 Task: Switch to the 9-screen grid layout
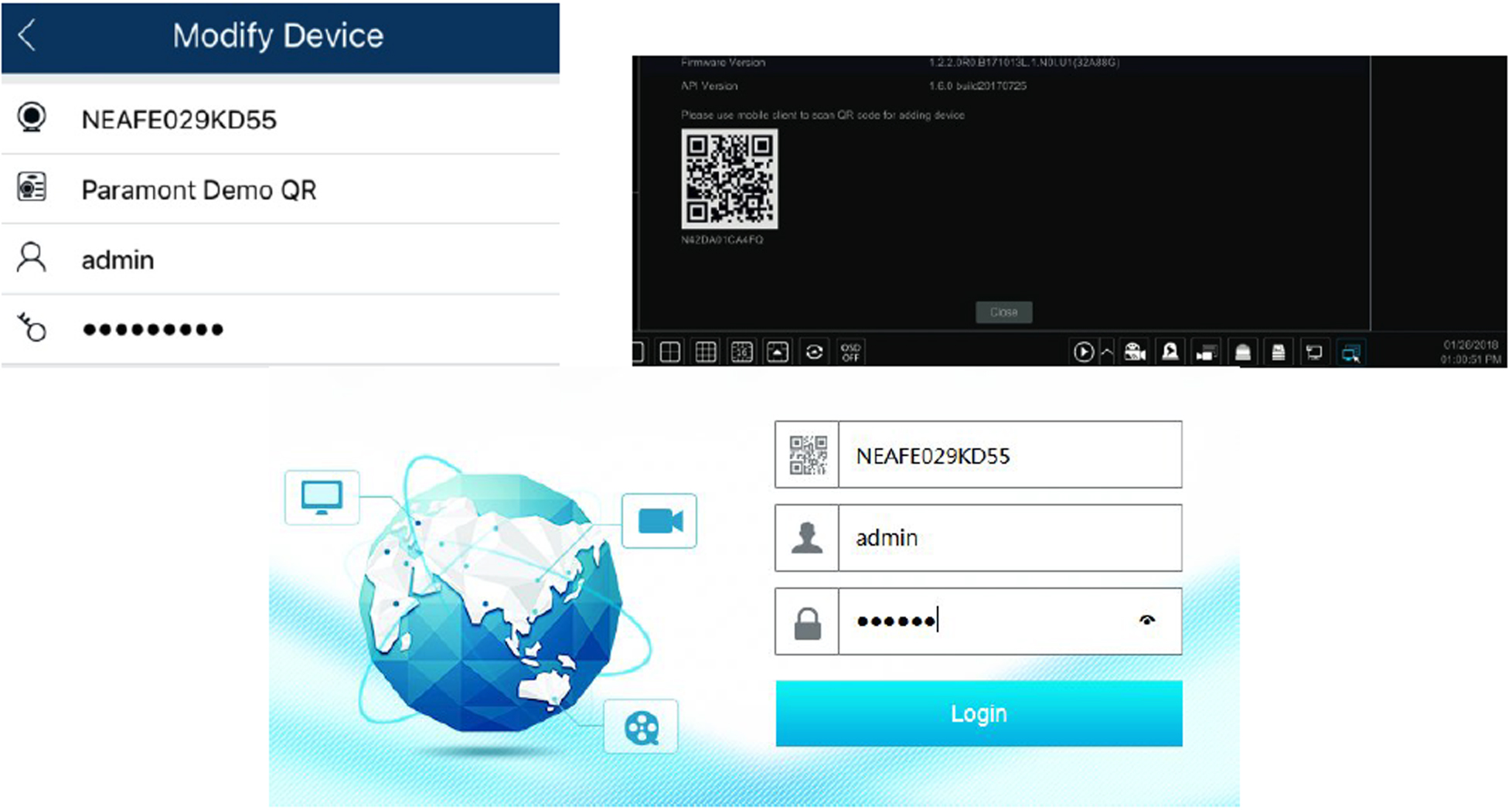pyautogui.click(x=705, y=352)
